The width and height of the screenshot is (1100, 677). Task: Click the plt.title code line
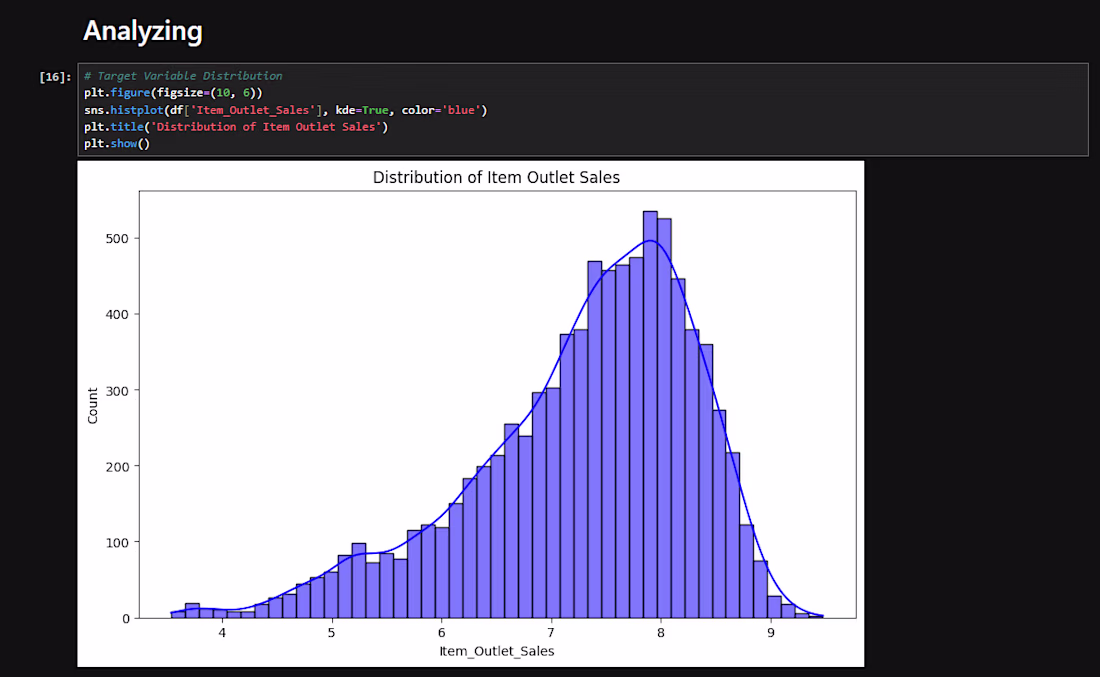coord(236,127)
